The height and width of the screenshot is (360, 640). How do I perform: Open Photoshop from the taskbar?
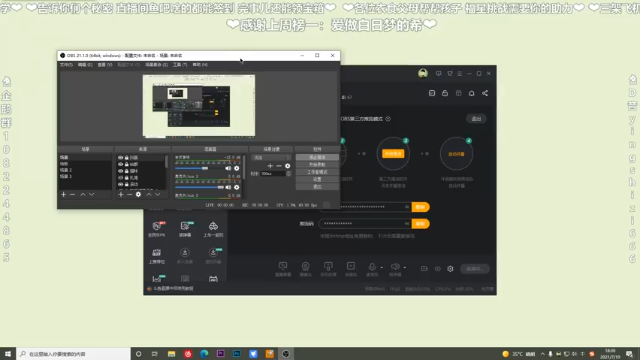[x=237, y=354]
